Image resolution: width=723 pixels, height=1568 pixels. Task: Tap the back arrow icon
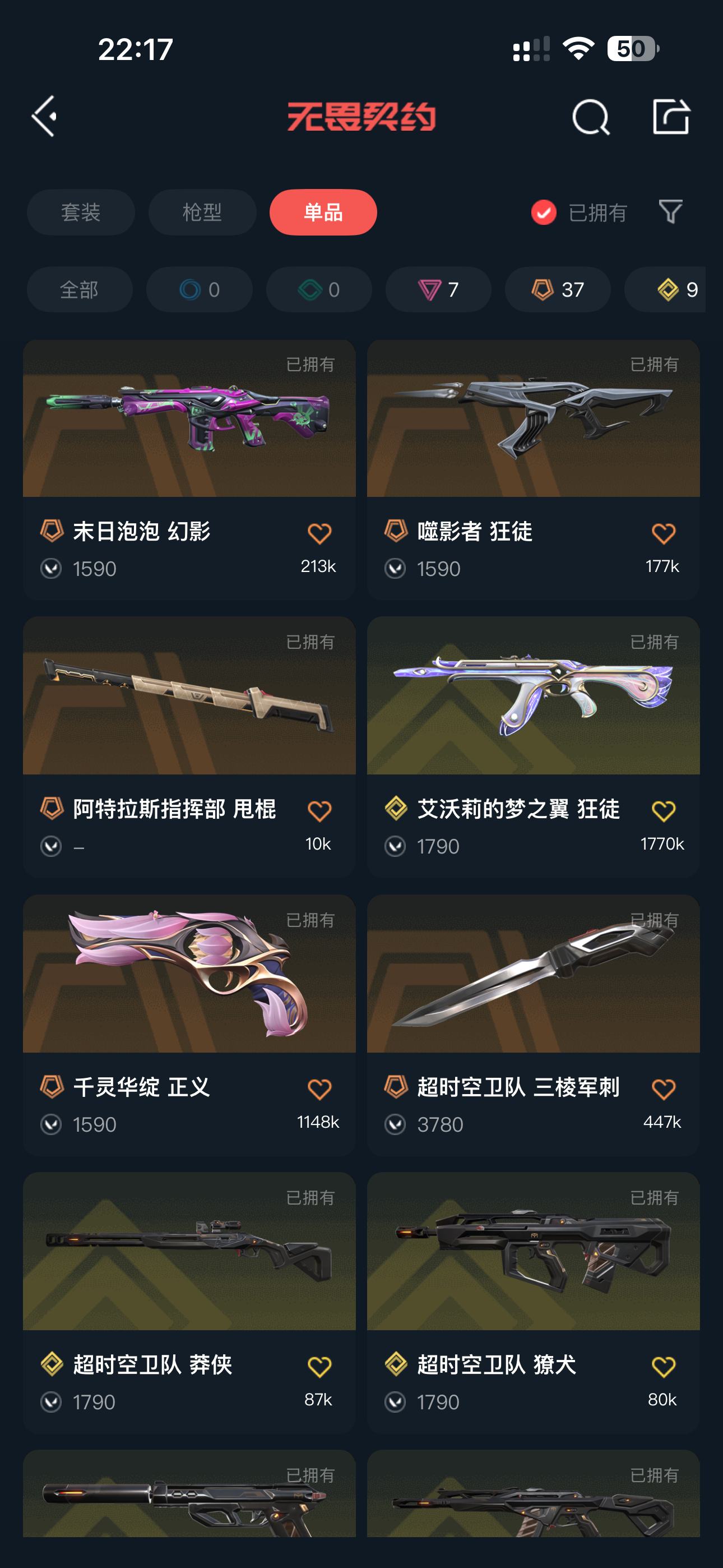44,116
